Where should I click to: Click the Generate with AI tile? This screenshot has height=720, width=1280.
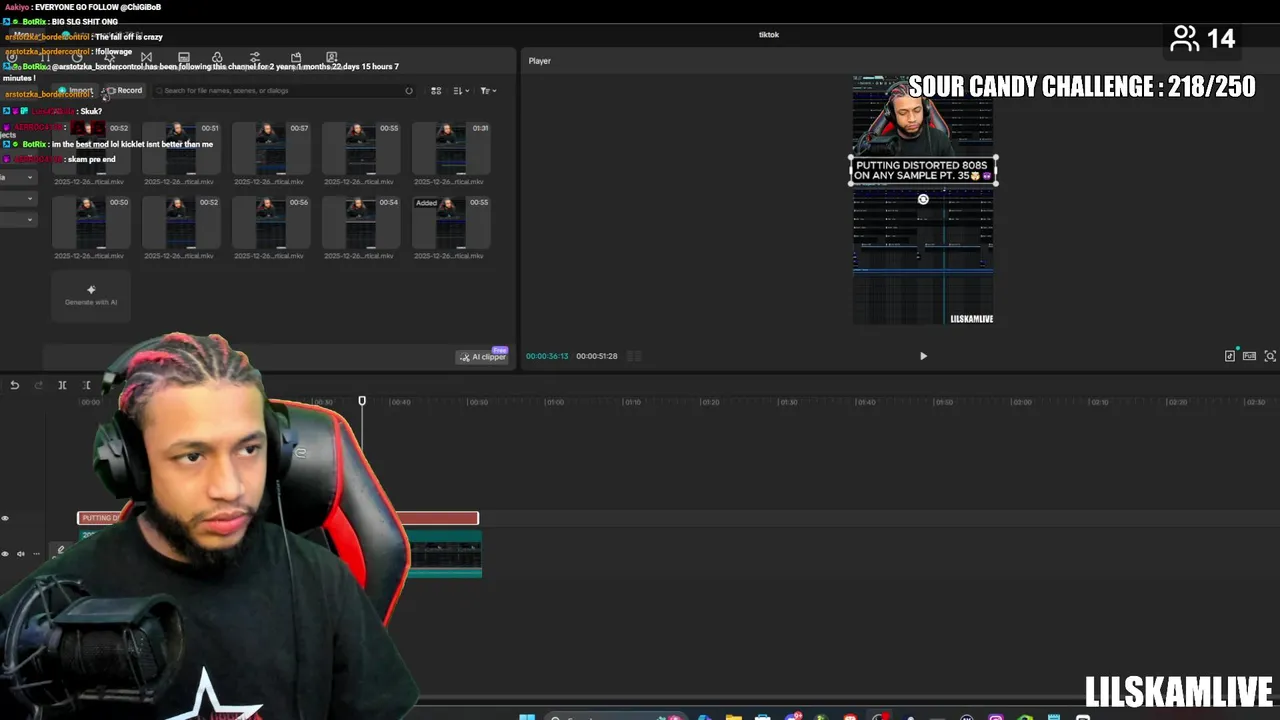pos(91,295)
